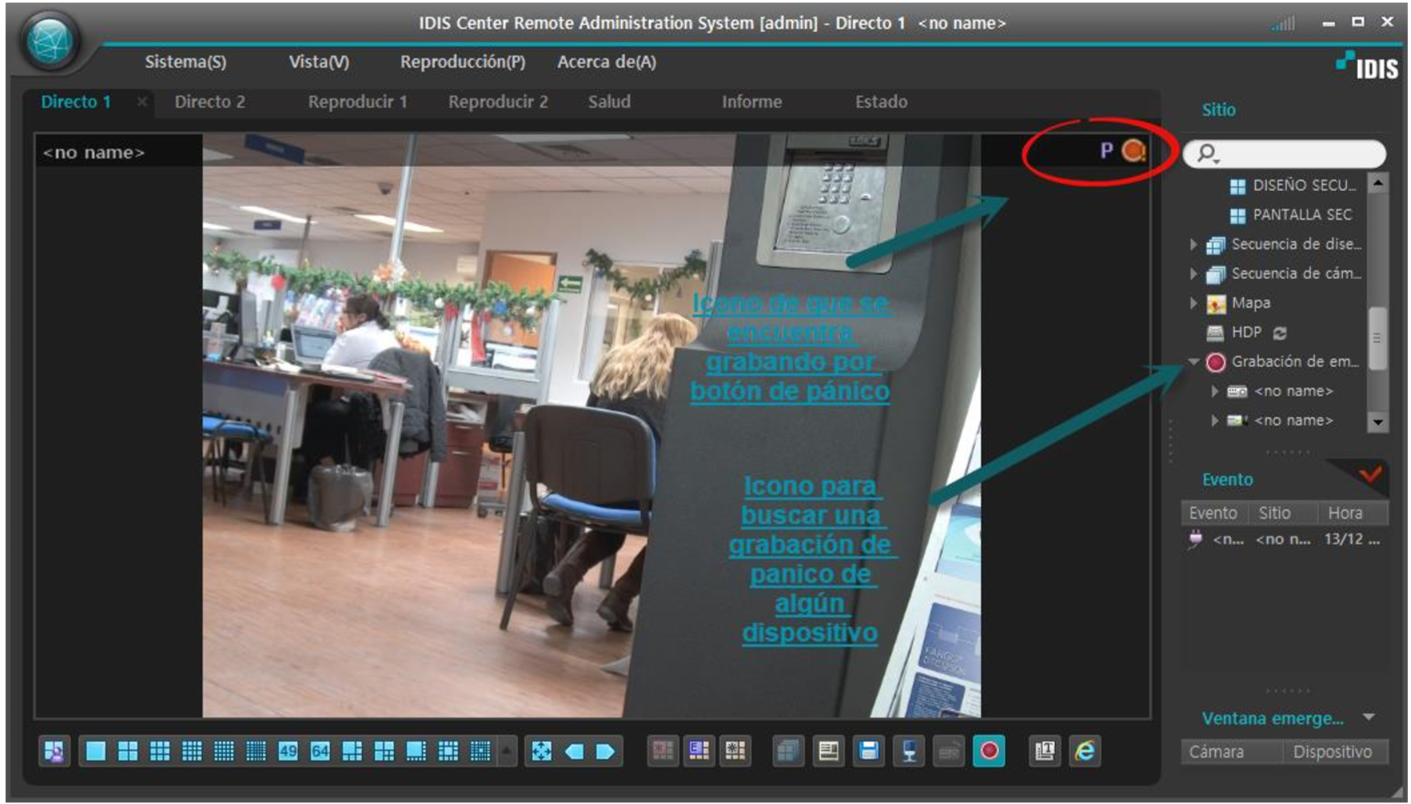Enter full screen with expand-arrows icon

[541, 751]
